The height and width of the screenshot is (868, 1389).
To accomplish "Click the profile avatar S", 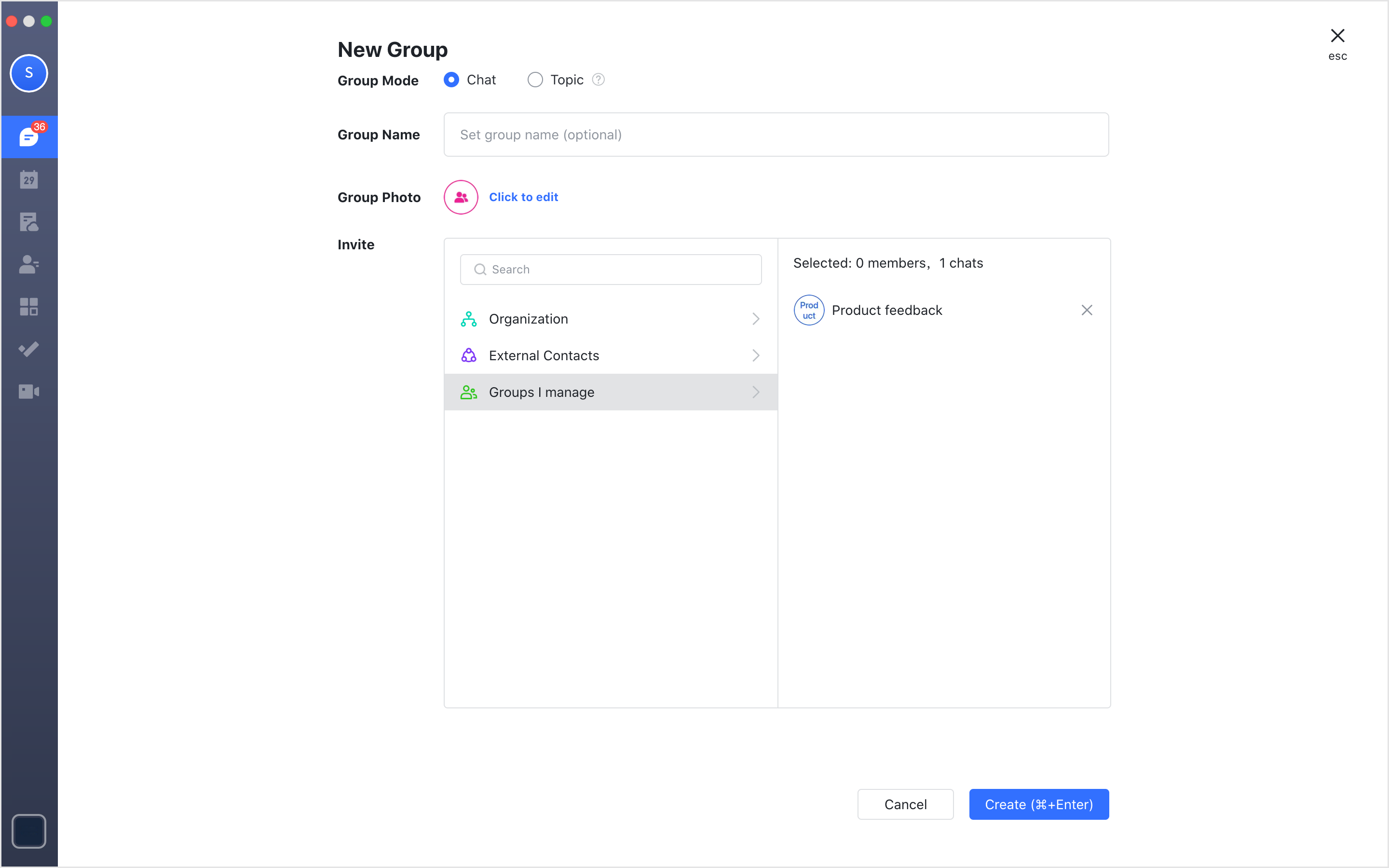I will 29,73.
